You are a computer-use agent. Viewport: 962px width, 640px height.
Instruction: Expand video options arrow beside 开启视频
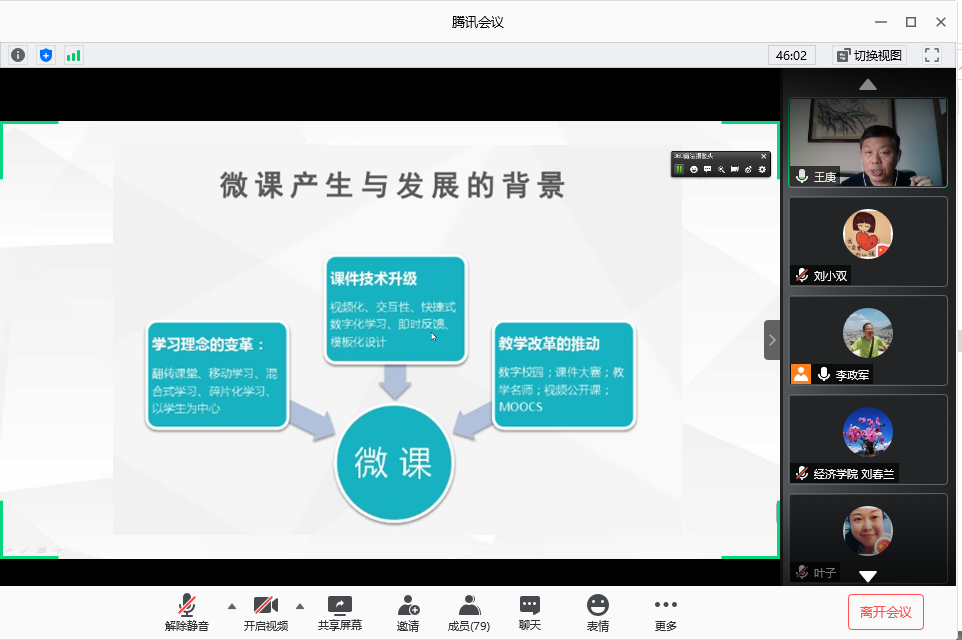click(299, 606)
